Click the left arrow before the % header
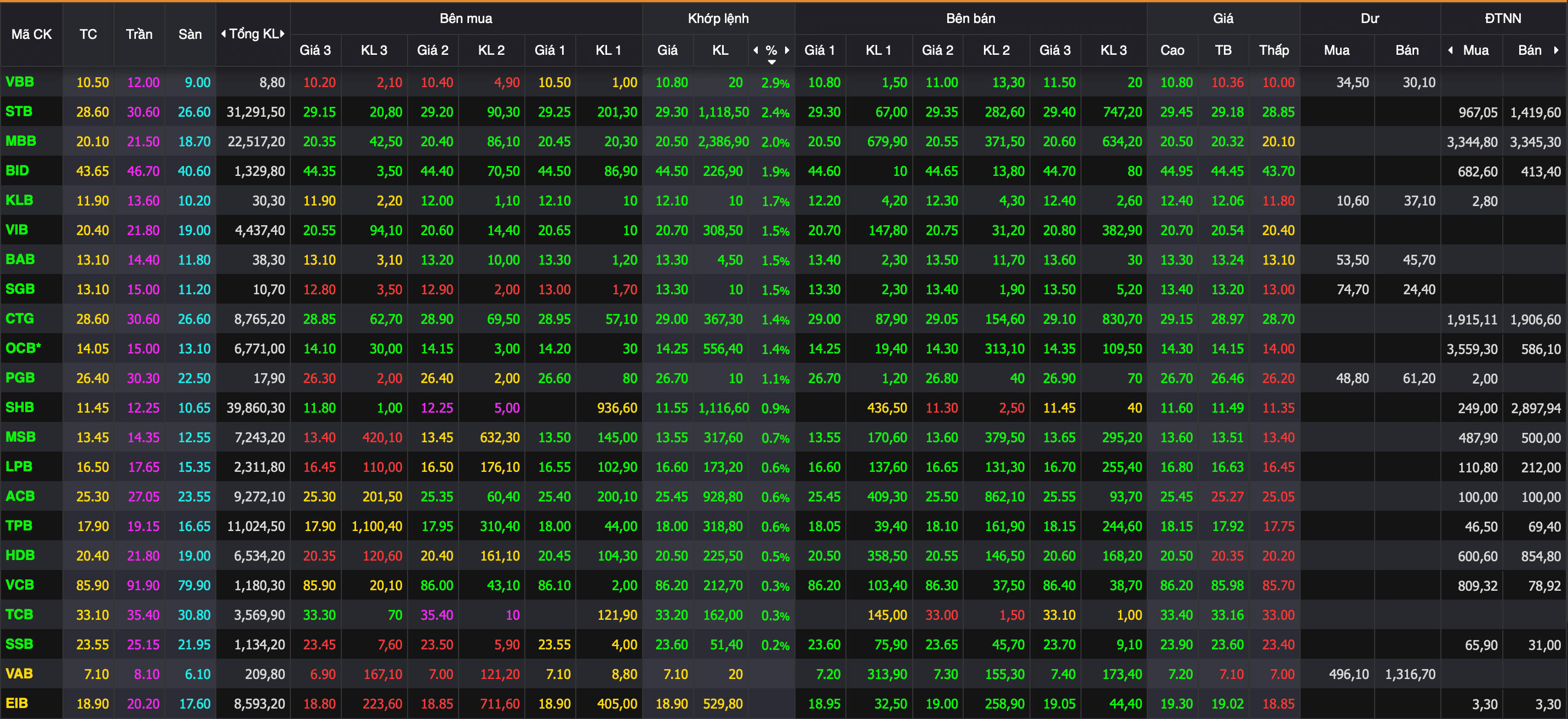Screen dimensions: 1568x719 pyautogui.click(x=756, y=50)
